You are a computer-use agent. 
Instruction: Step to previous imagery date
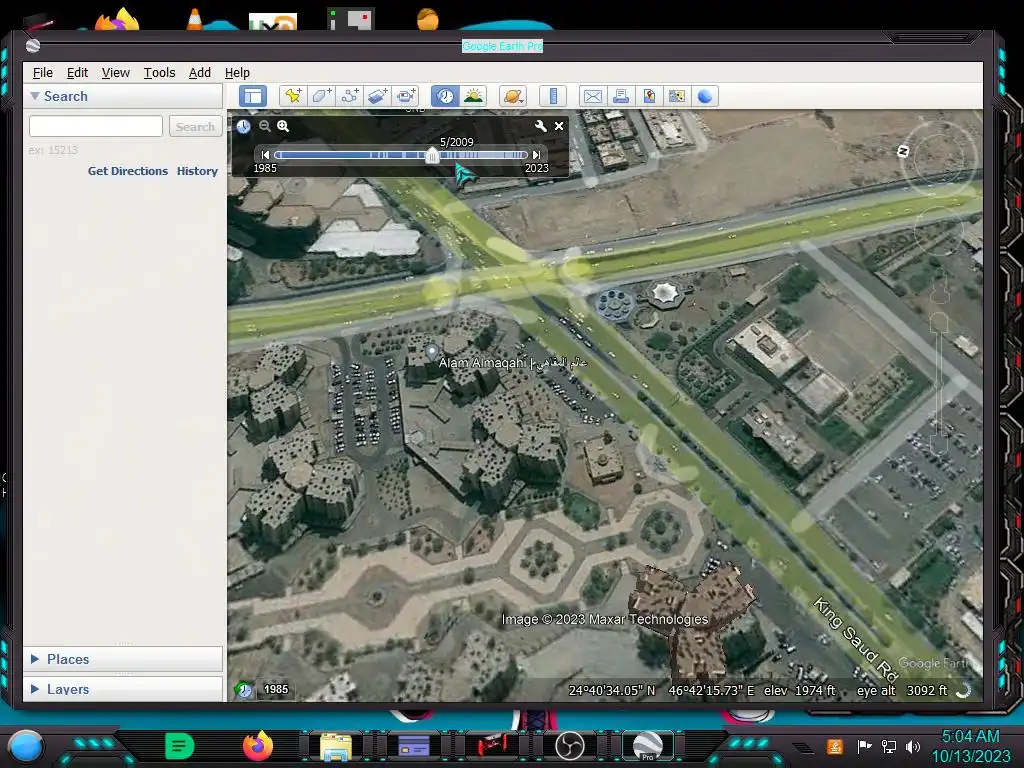click(264, 155)
